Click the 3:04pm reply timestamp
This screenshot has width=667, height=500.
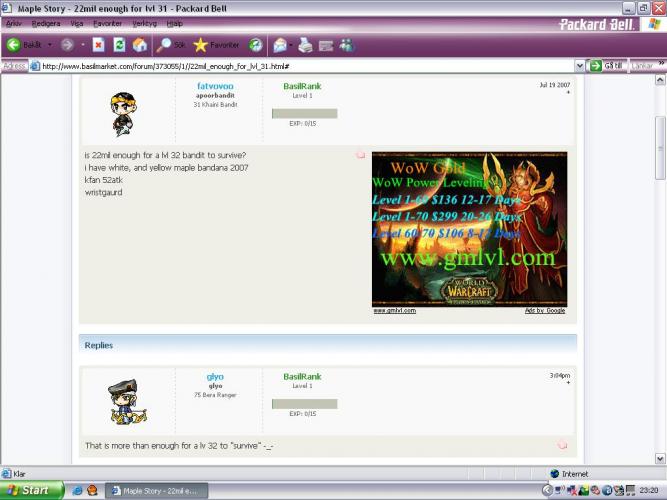(559, 375)
